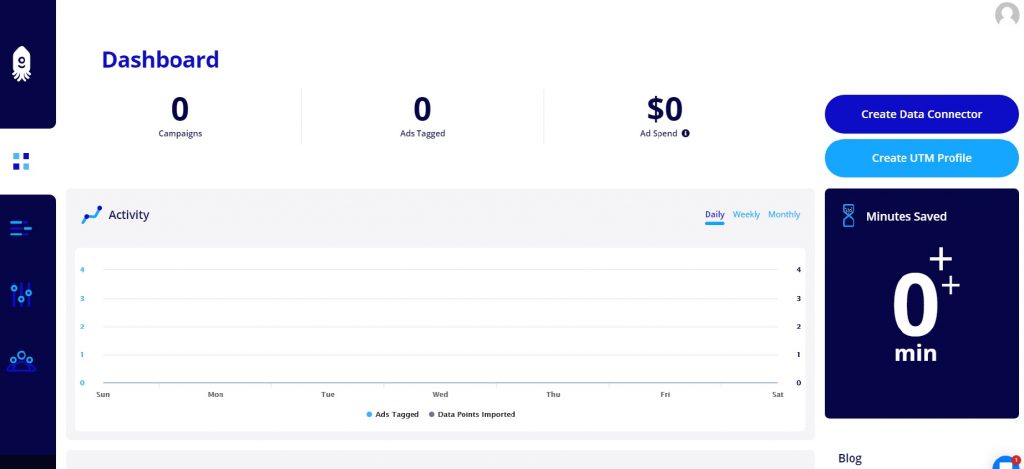Click Create UTM Profile button

[x=921, y=158]
